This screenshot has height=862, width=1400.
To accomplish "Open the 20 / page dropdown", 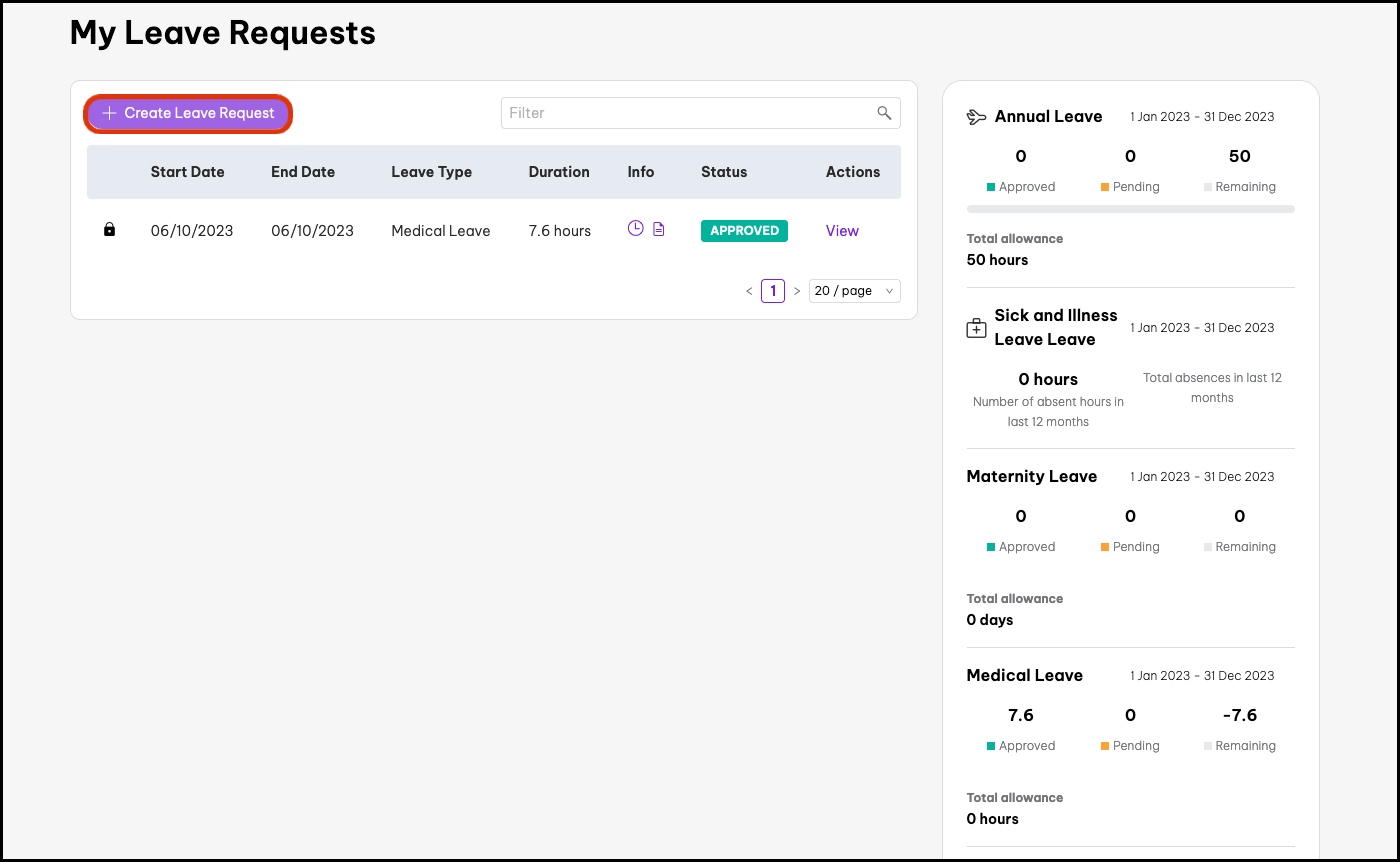I will click(855, 291).
